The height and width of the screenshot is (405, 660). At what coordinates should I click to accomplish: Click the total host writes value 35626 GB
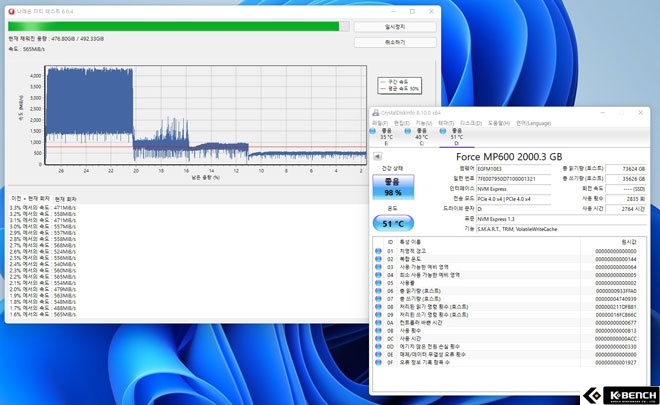[626, 179]
